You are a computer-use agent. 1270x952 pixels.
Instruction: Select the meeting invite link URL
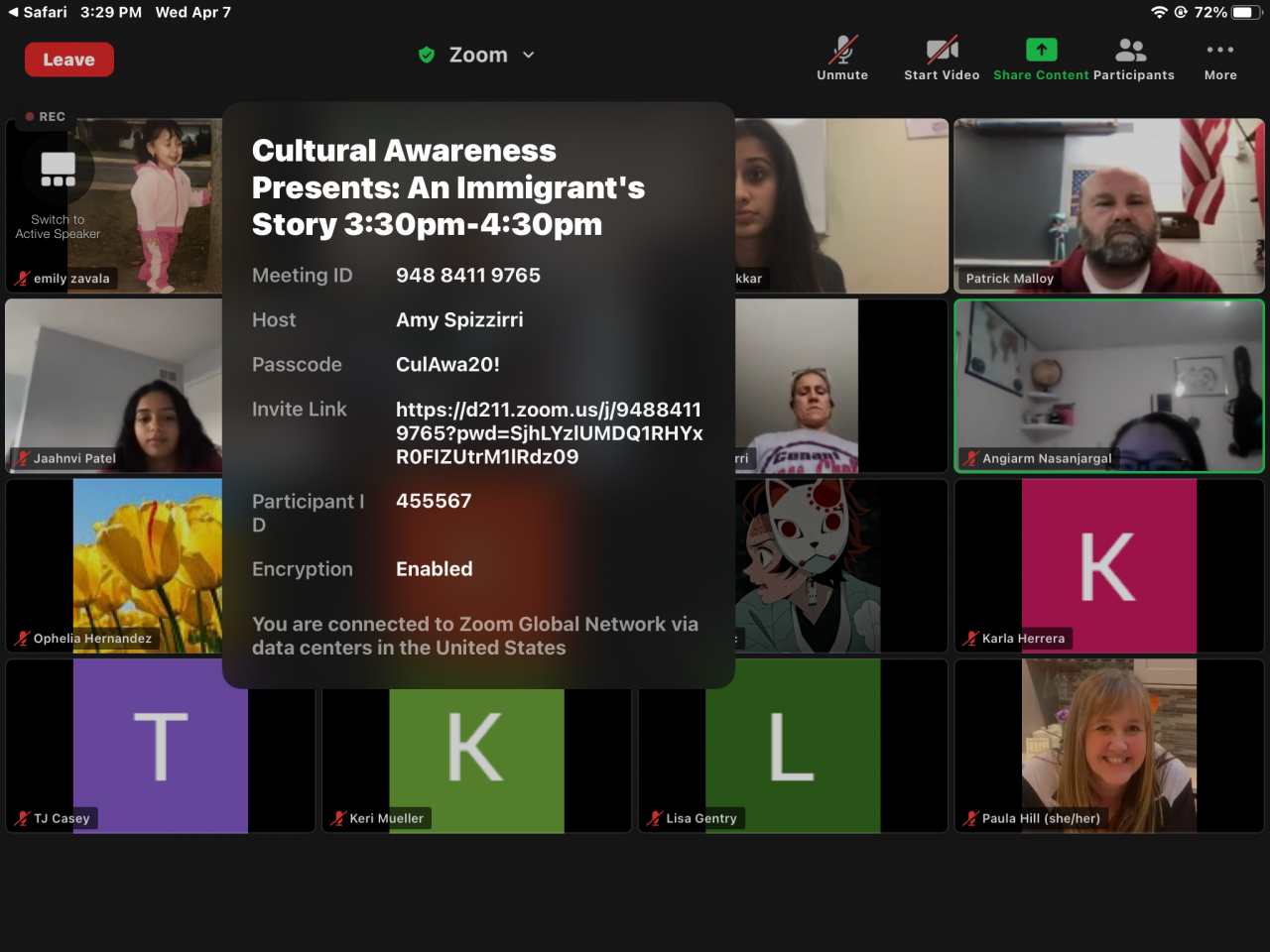(x=550, y=433)
